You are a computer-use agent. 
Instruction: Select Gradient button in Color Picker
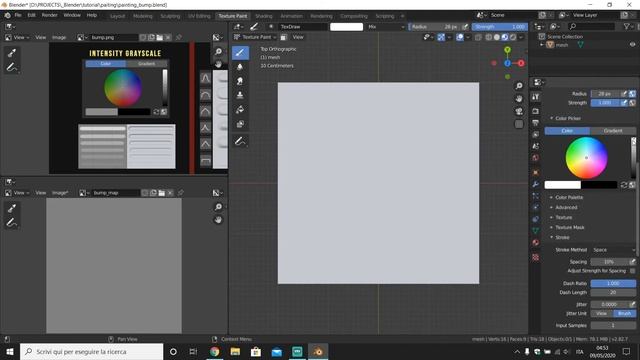[x=613, y=131]
